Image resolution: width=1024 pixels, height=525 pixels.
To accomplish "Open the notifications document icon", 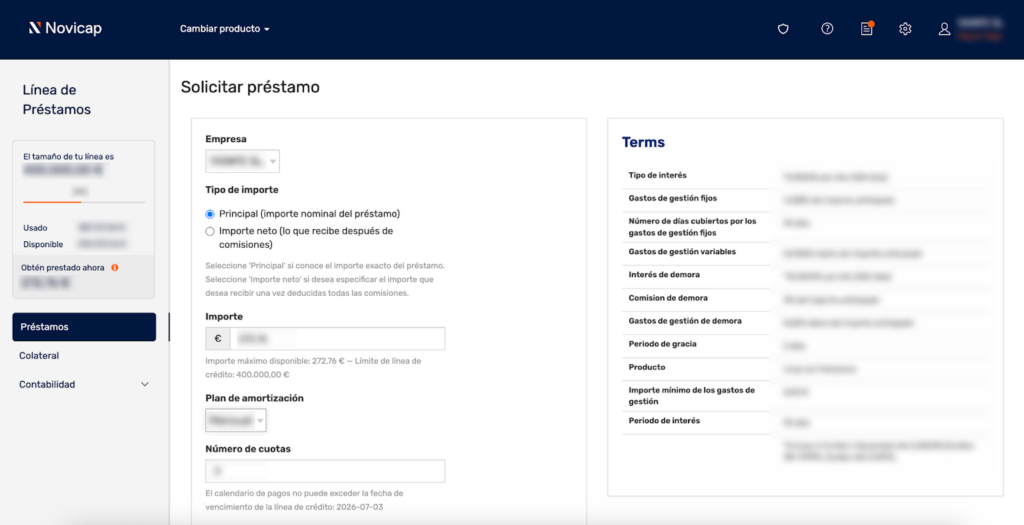I will (867, 29).
